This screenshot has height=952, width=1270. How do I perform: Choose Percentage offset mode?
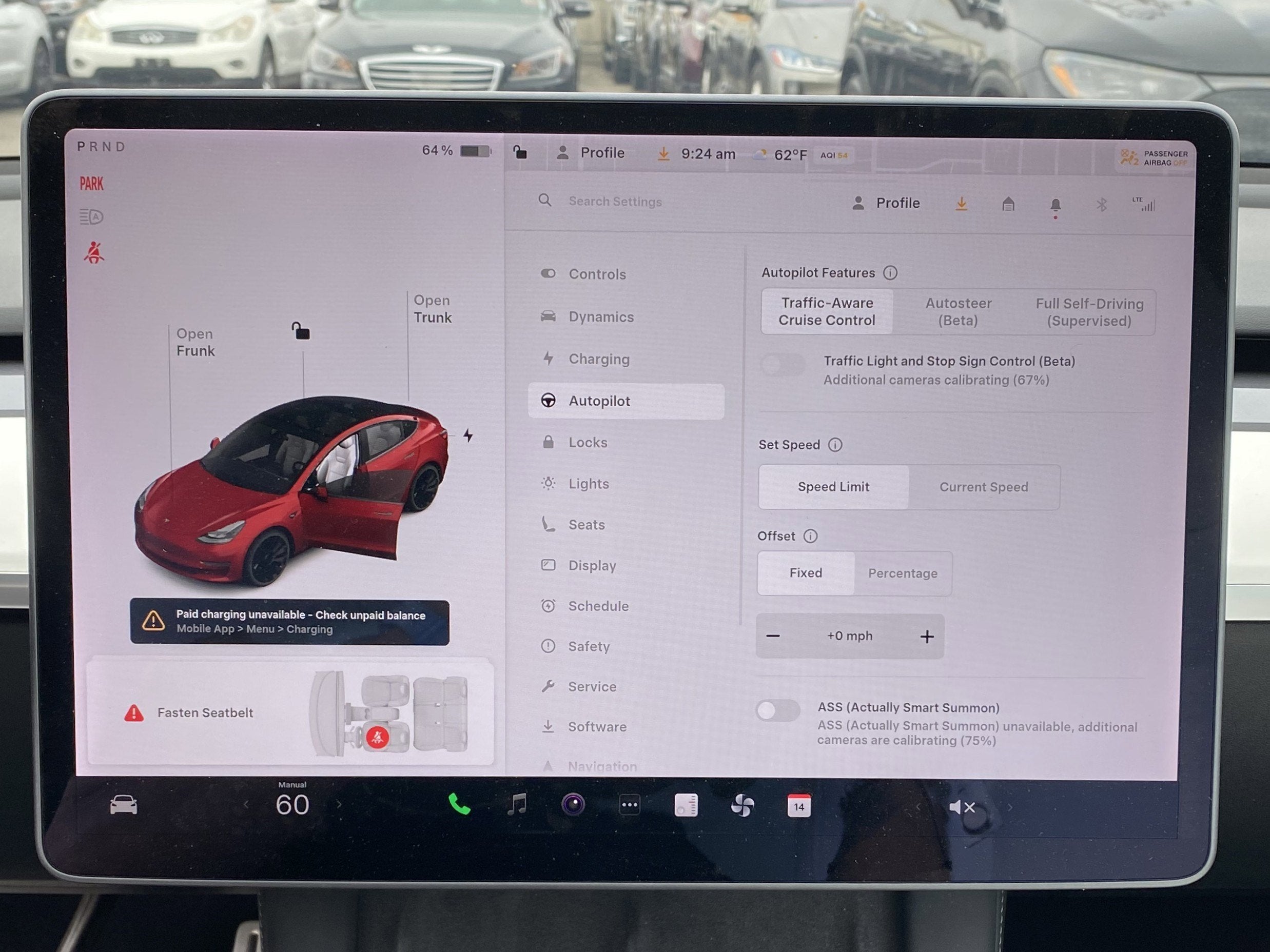click(x=903, y=573)
